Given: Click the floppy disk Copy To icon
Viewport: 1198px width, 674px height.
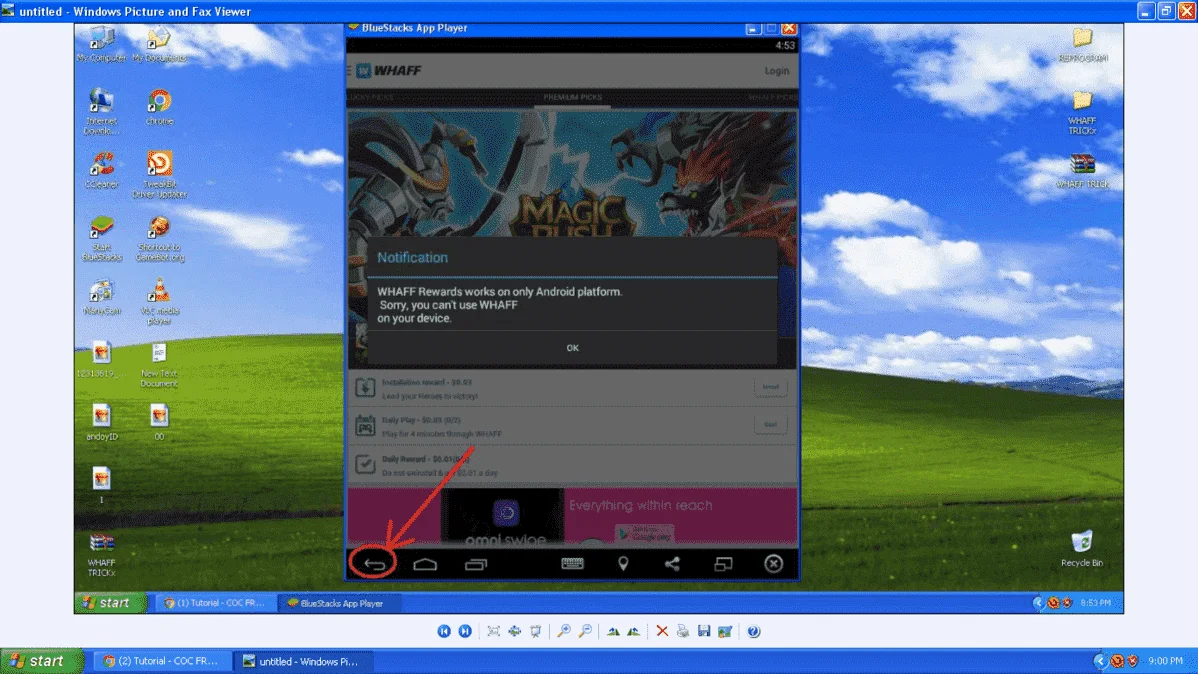Looking at the screenshot, I should pos(704,631).
